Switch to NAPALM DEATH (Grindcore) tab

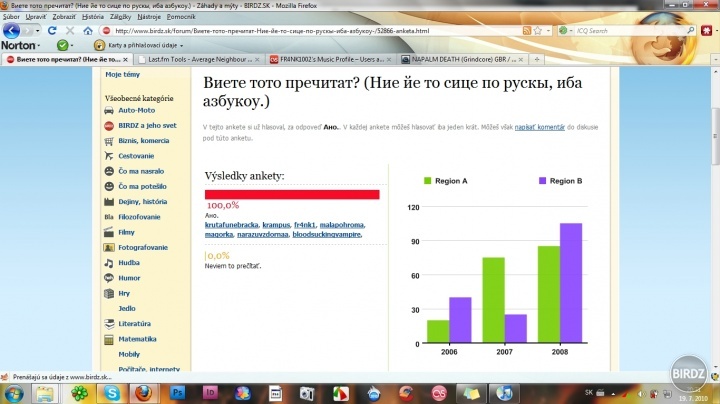click(462, 59)
